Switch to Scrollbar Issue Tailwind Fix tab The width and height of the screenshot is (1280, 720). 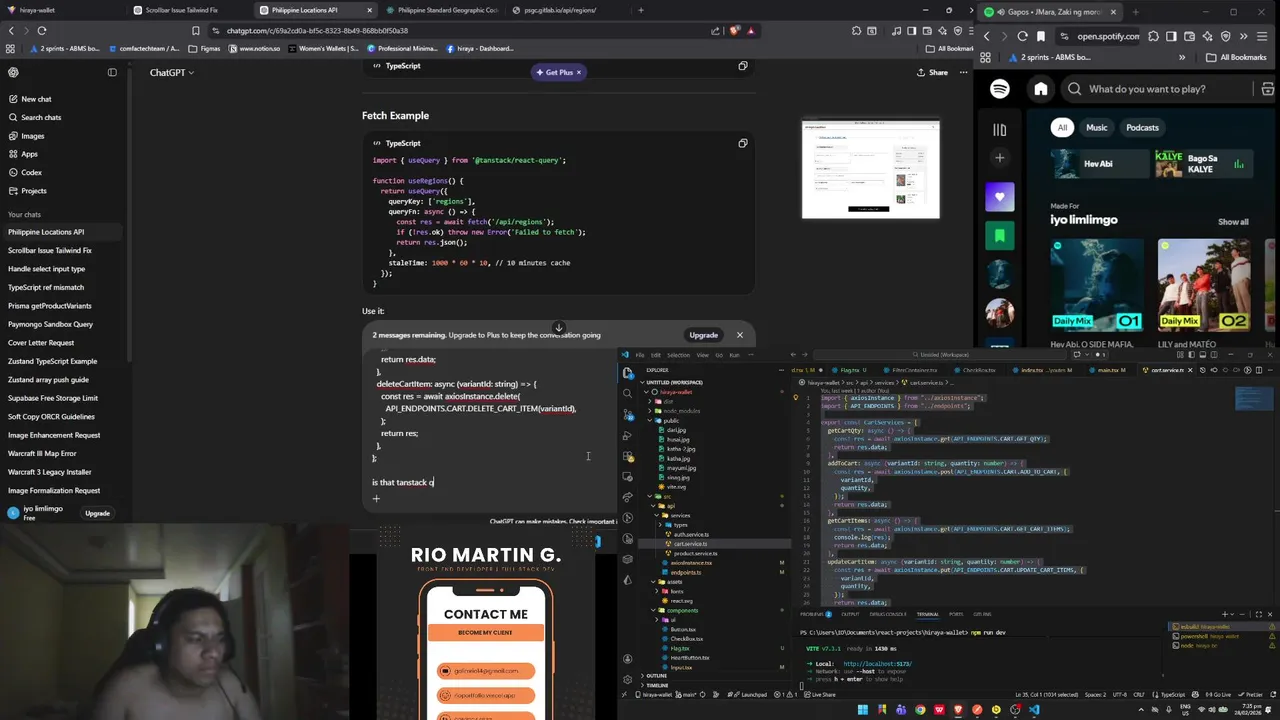[x=181, y=10]
